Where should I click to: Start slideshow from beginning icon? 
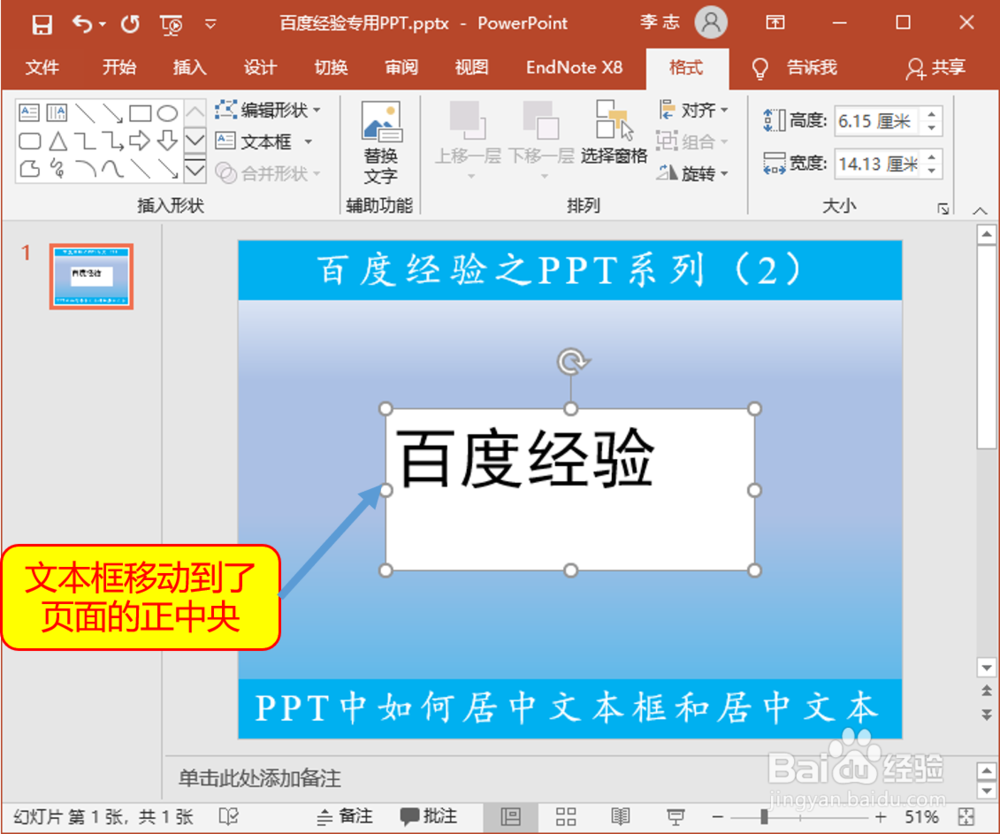pyautogui.click(x=172, y=25)
